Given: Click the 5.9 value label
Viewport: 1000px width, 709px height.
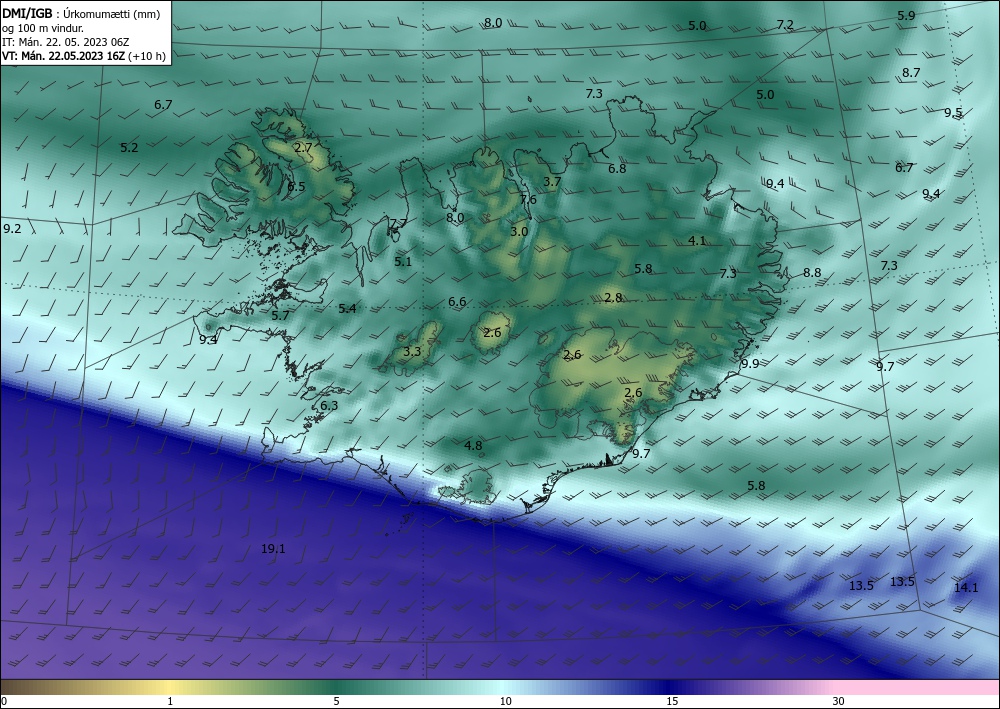Looking at the screenshot, I should [906, 15].
